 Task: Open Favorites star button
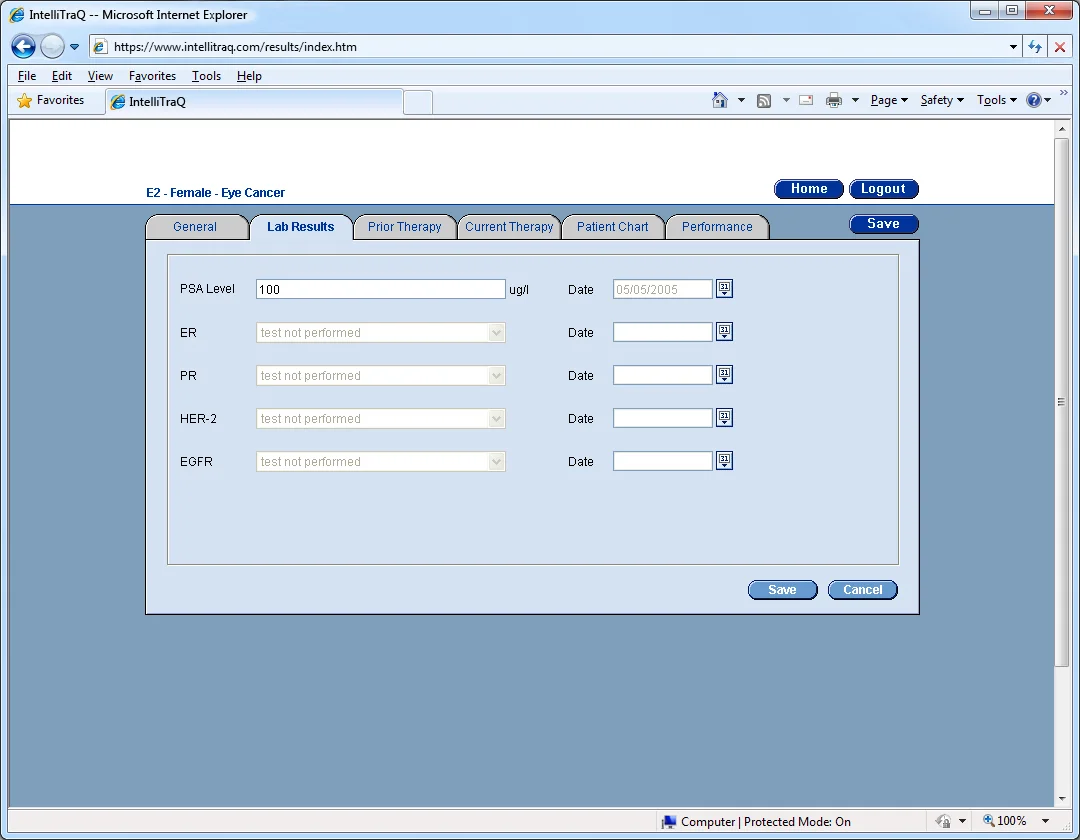[50, 101]
